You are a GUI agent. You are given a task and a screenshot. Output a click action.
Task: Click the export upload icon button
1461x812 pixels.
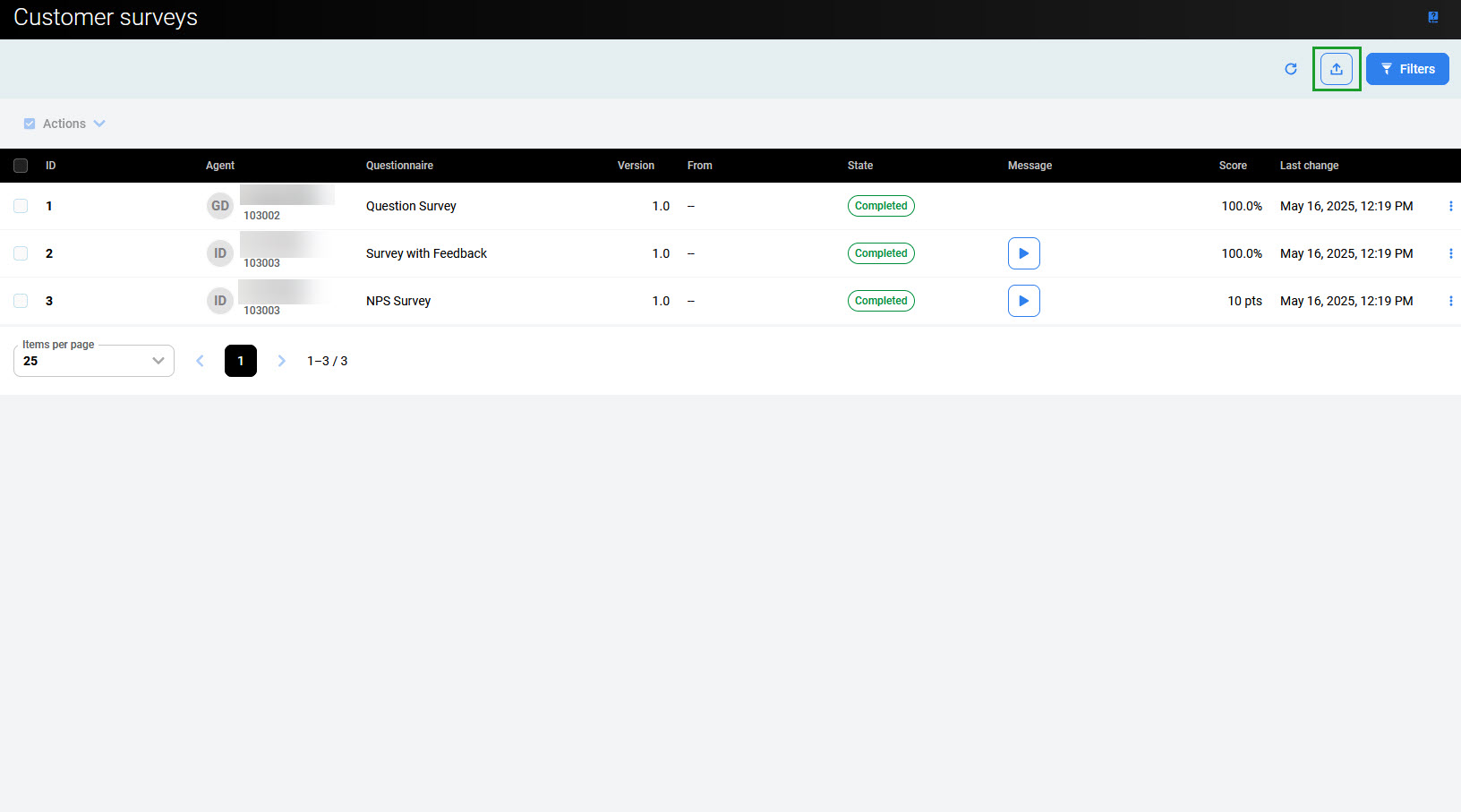coord(1336,69)
